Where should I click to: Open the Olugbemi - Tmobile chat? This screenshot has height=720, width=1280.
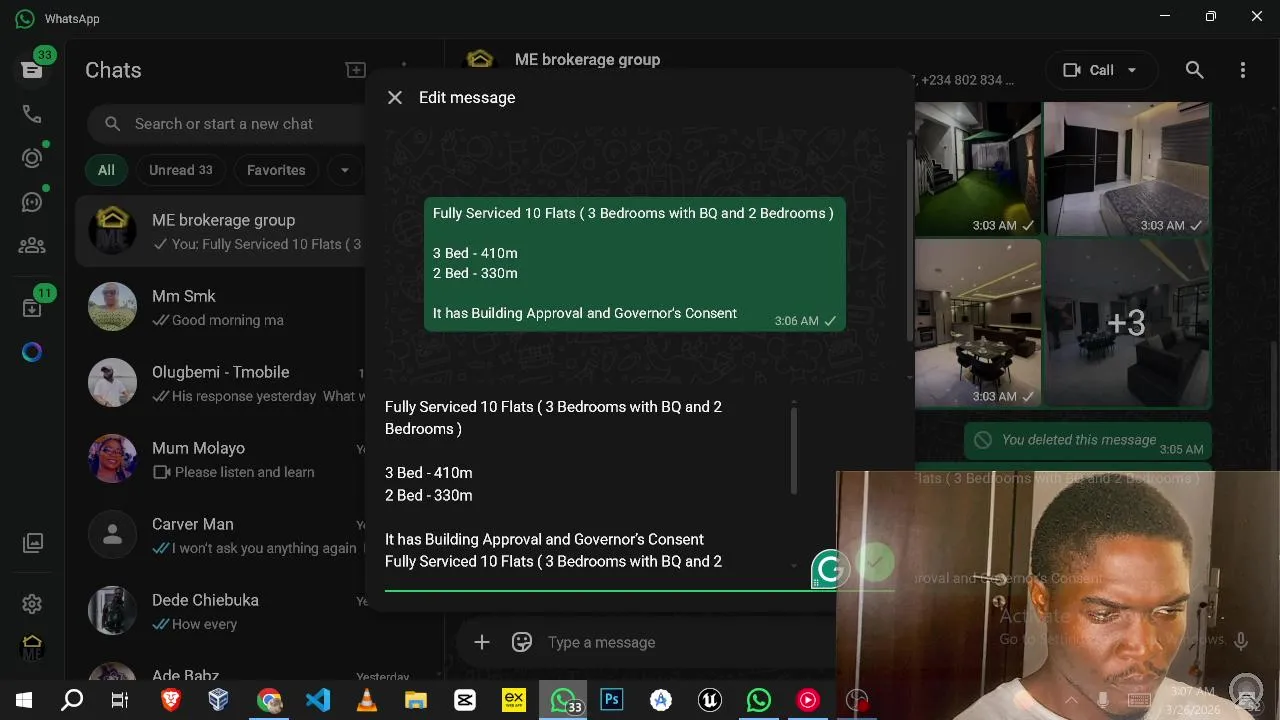[221, 384]
